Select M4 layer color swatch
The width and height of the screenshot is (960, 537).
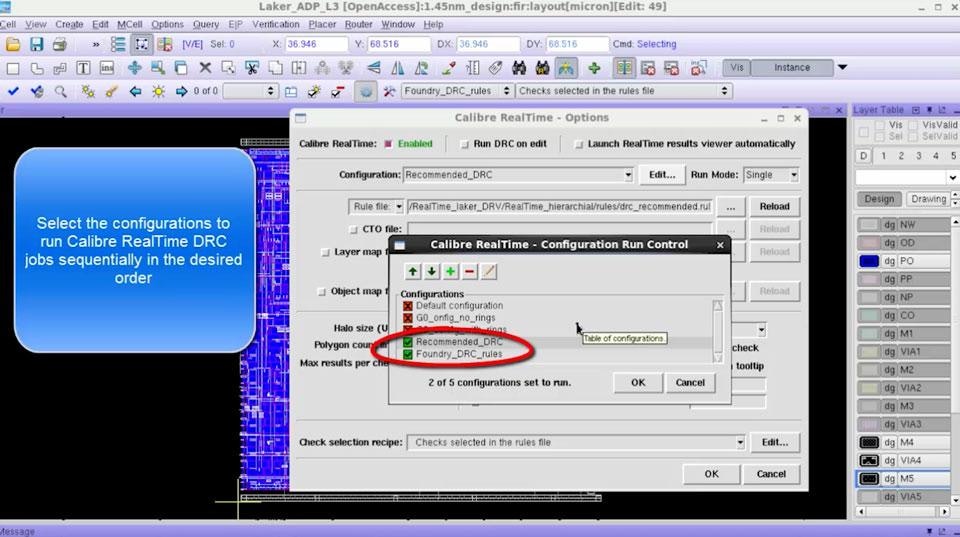point(869,442)
